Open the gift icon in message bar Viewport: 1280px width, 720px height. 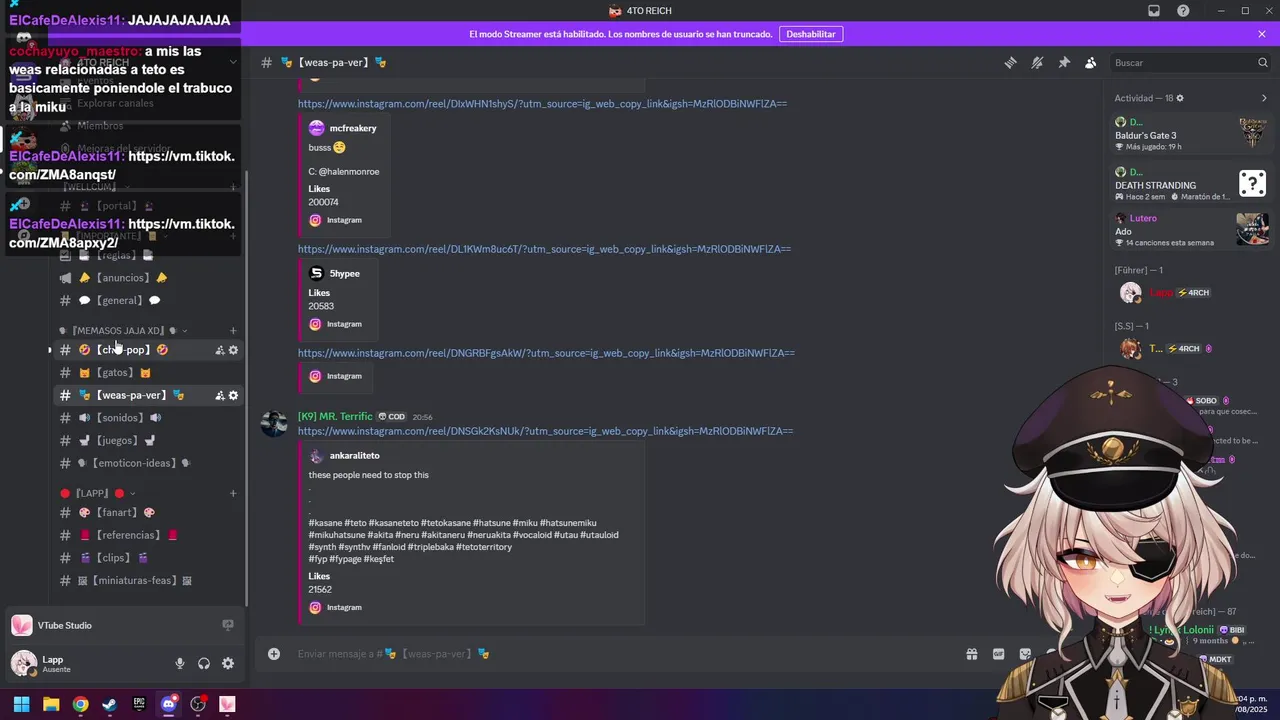[971, 654]
